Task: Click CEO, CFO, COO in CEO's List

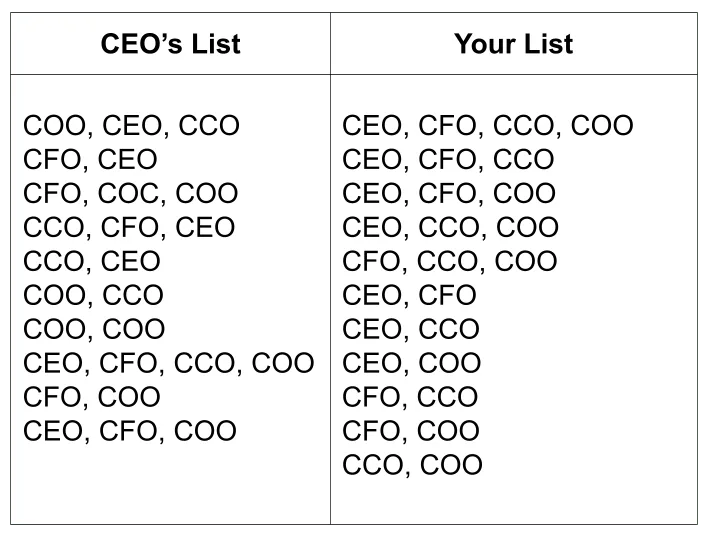Action: click(x=130, y=431)
